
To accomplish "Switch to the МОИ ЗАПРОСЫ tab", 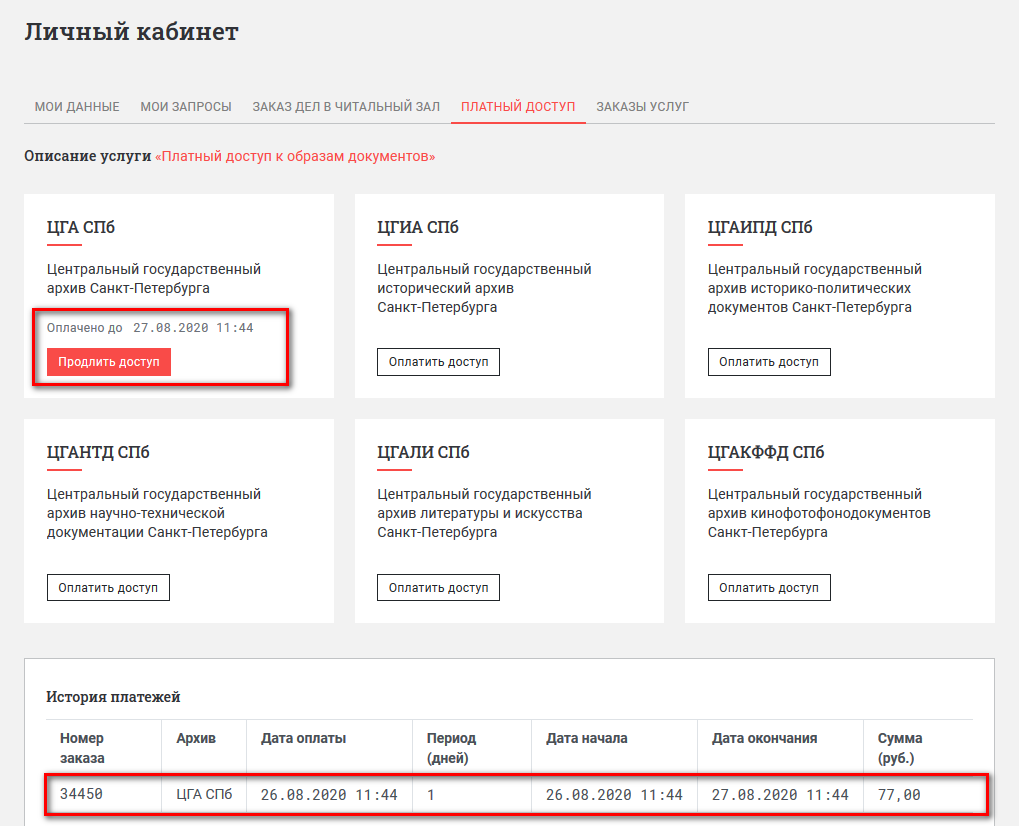I will [x=186, y=107].
